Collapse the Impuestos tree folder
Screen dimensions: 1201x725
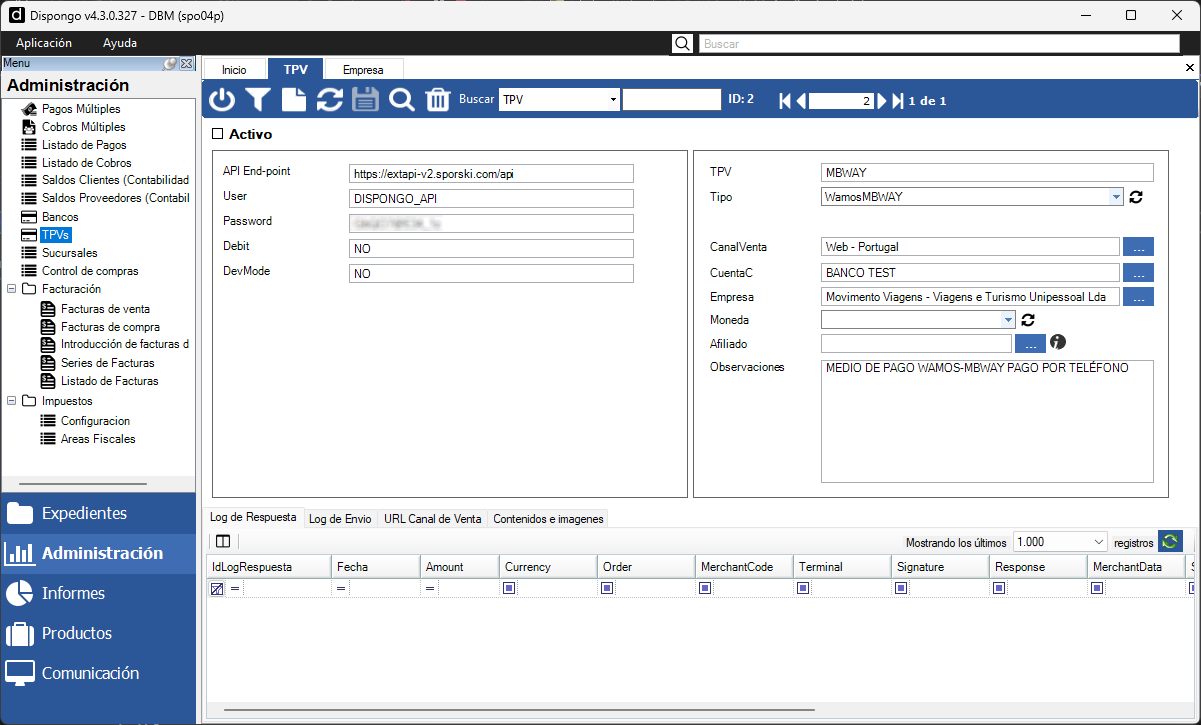tap(12, 401)
